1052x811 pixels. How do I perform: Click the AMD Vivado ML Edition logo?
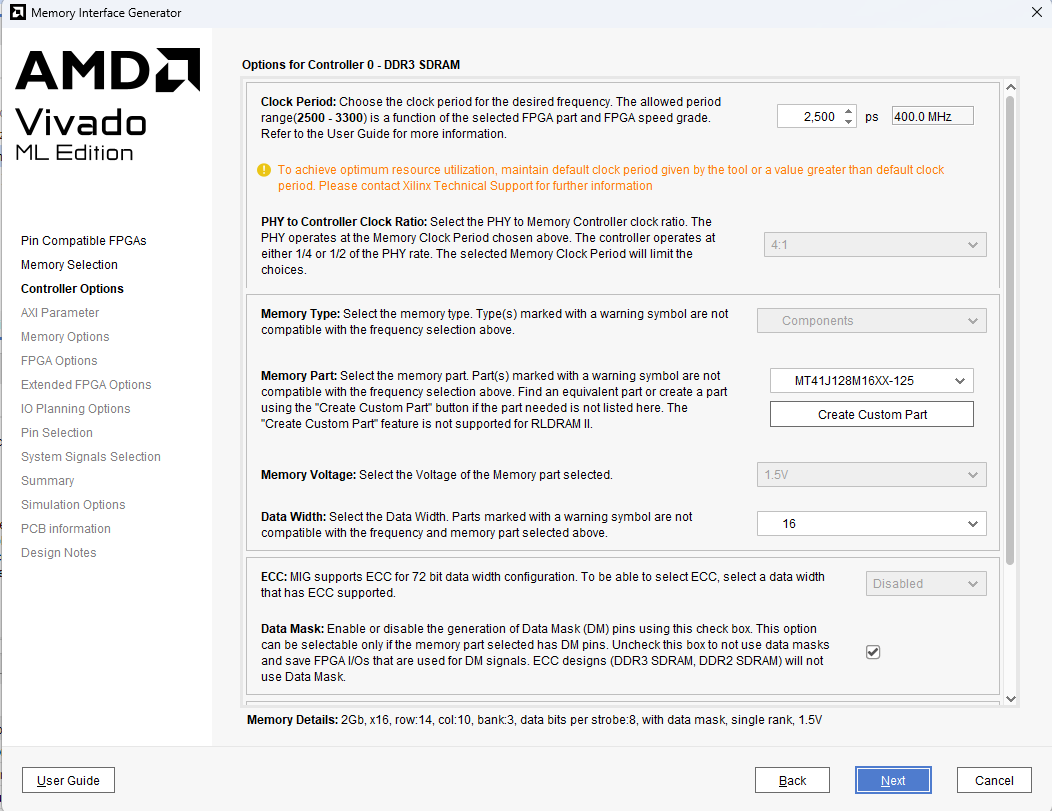pyautogui.click(x=107, y=104)
